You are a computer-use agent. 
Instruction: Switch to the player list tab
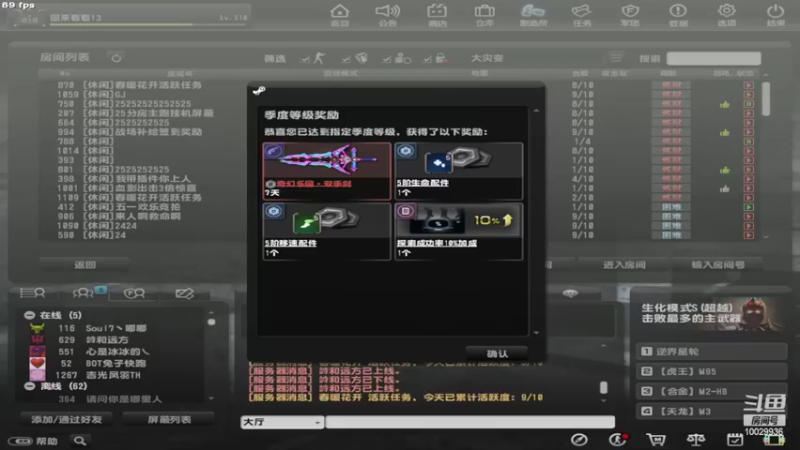pyautogui.click(x=32, y=293)
